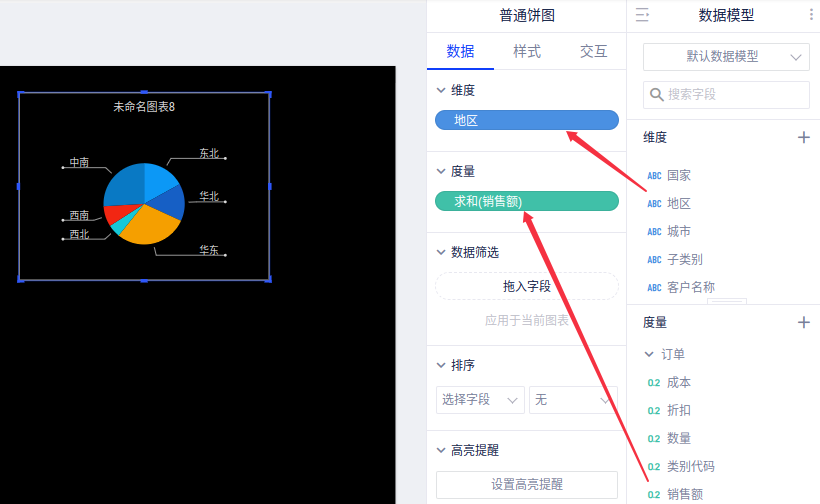Click the collapse data model panel icon
Image resolution: width=820 pixels, height=504 pixels.
click(x=643, y=15)
